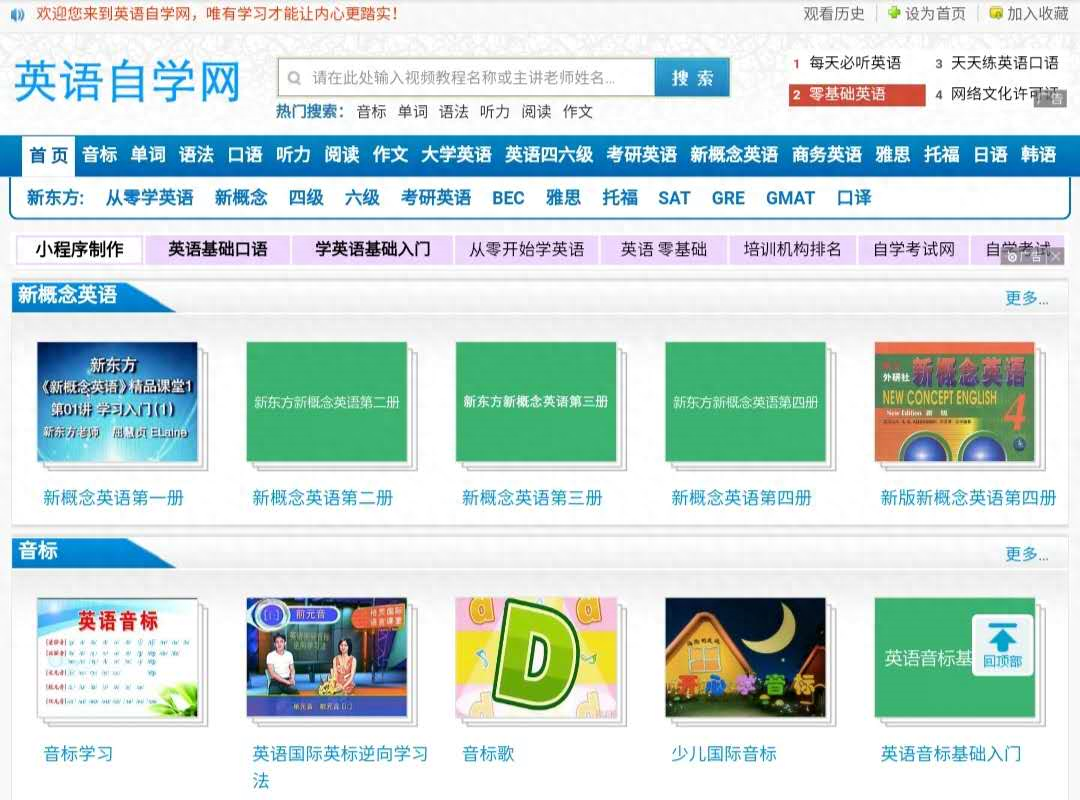This screenshot has width=1080, height=800.
Task: Open 英语四六级 nav item
Action: [549, 154]
